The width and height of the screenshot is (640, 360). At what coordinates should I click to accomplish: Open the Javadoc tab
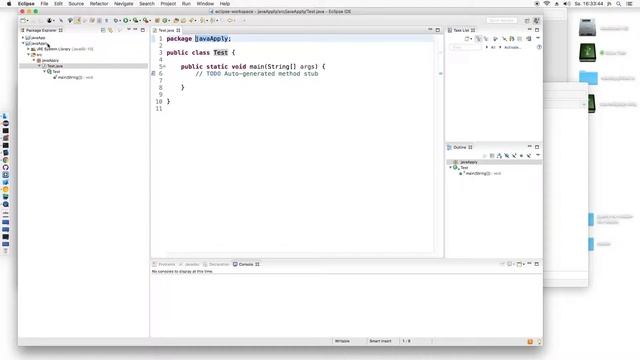click(x=189, y=264)
